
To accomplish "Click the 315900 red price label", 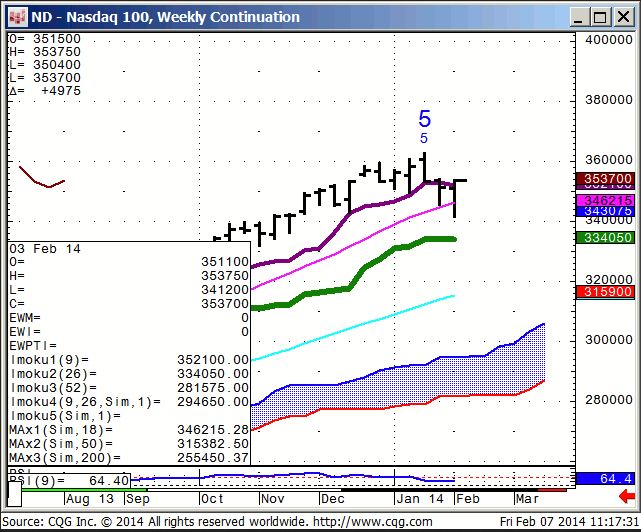I will pyautogui.click(x=605, y=292).
